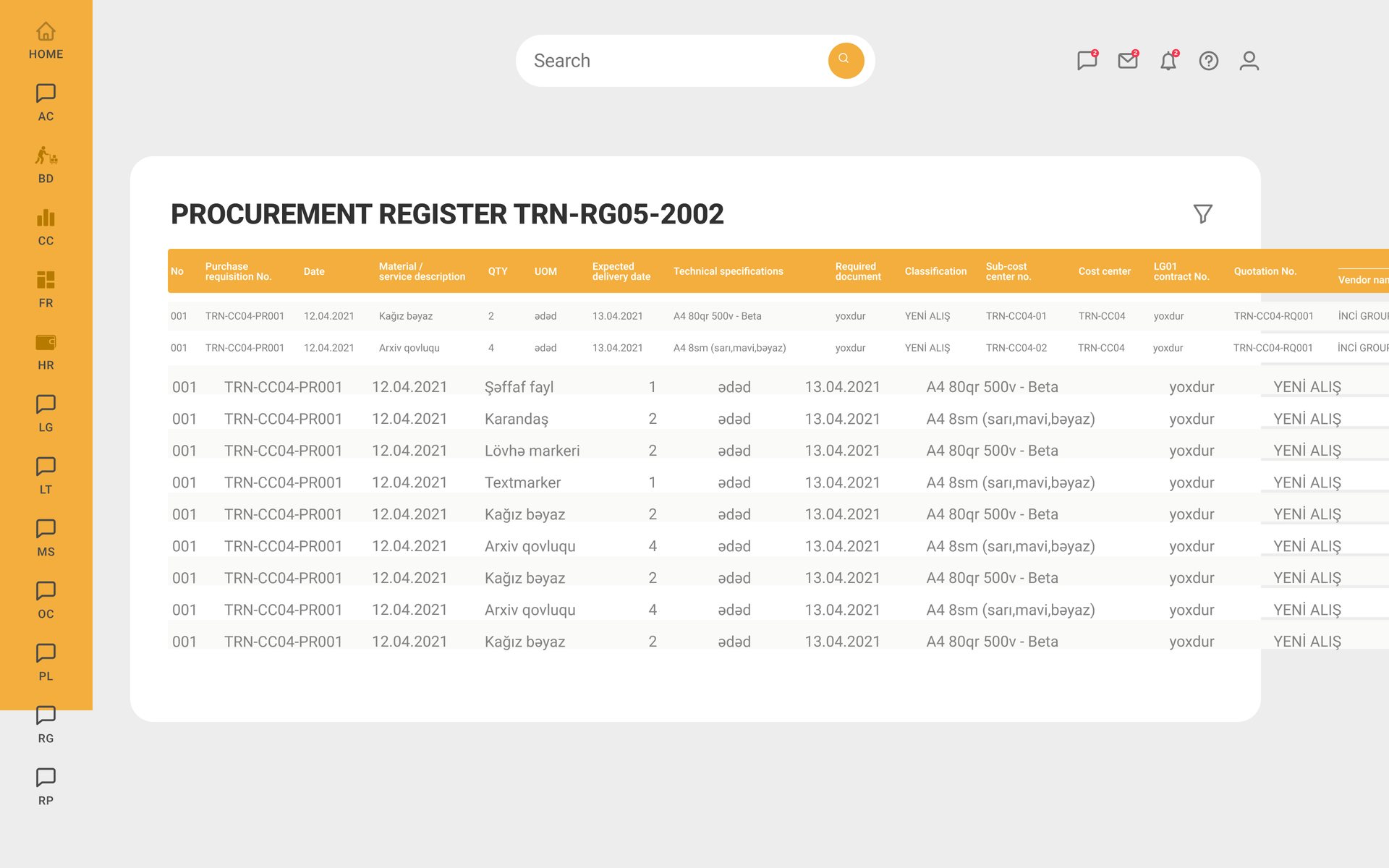
Task: Click the Expected delivery date header
Action: [x=621, y=271]
